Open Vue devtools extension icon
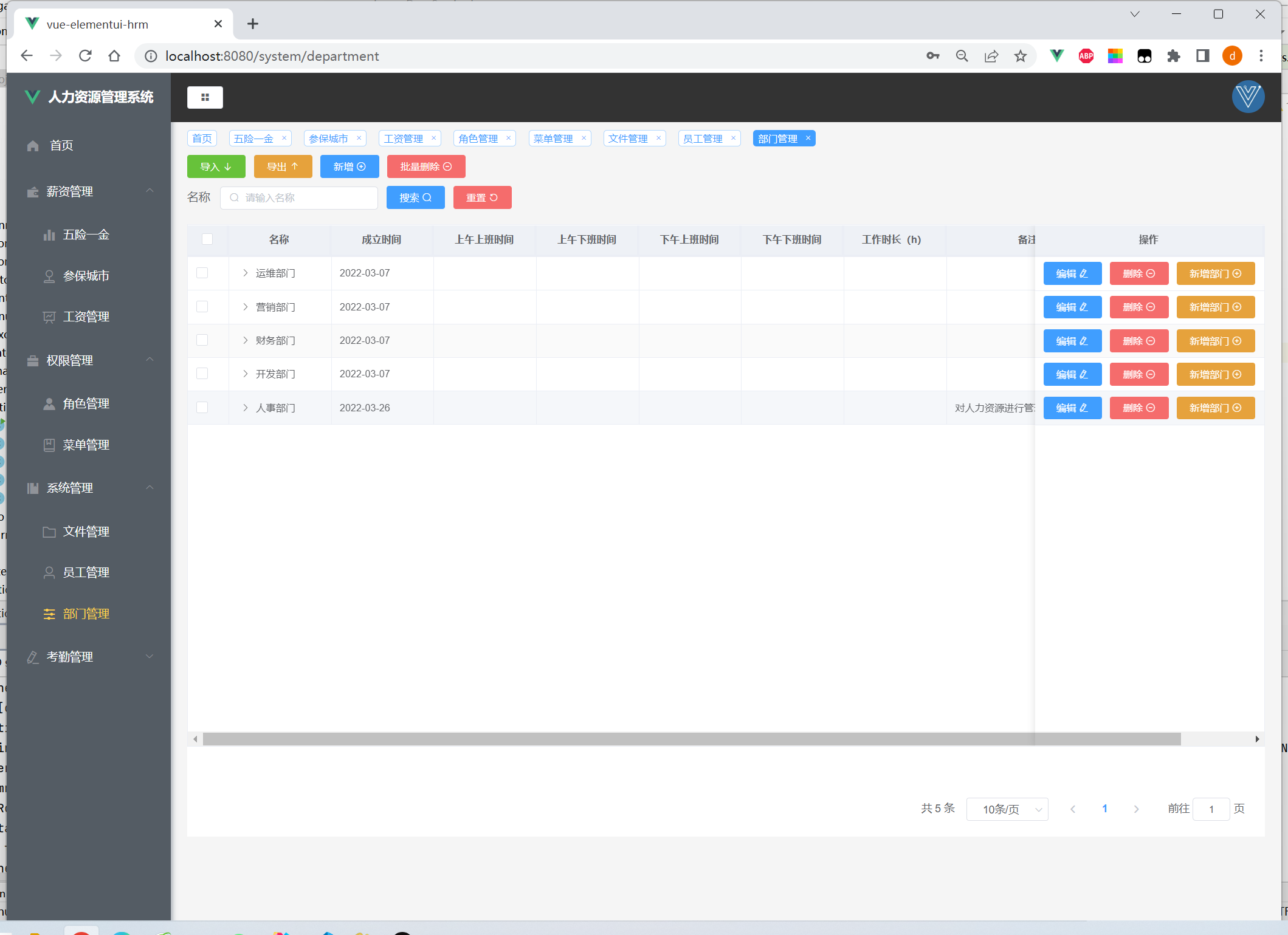The width and height of the screenshot is (1288, 935). pos(1056,56)
